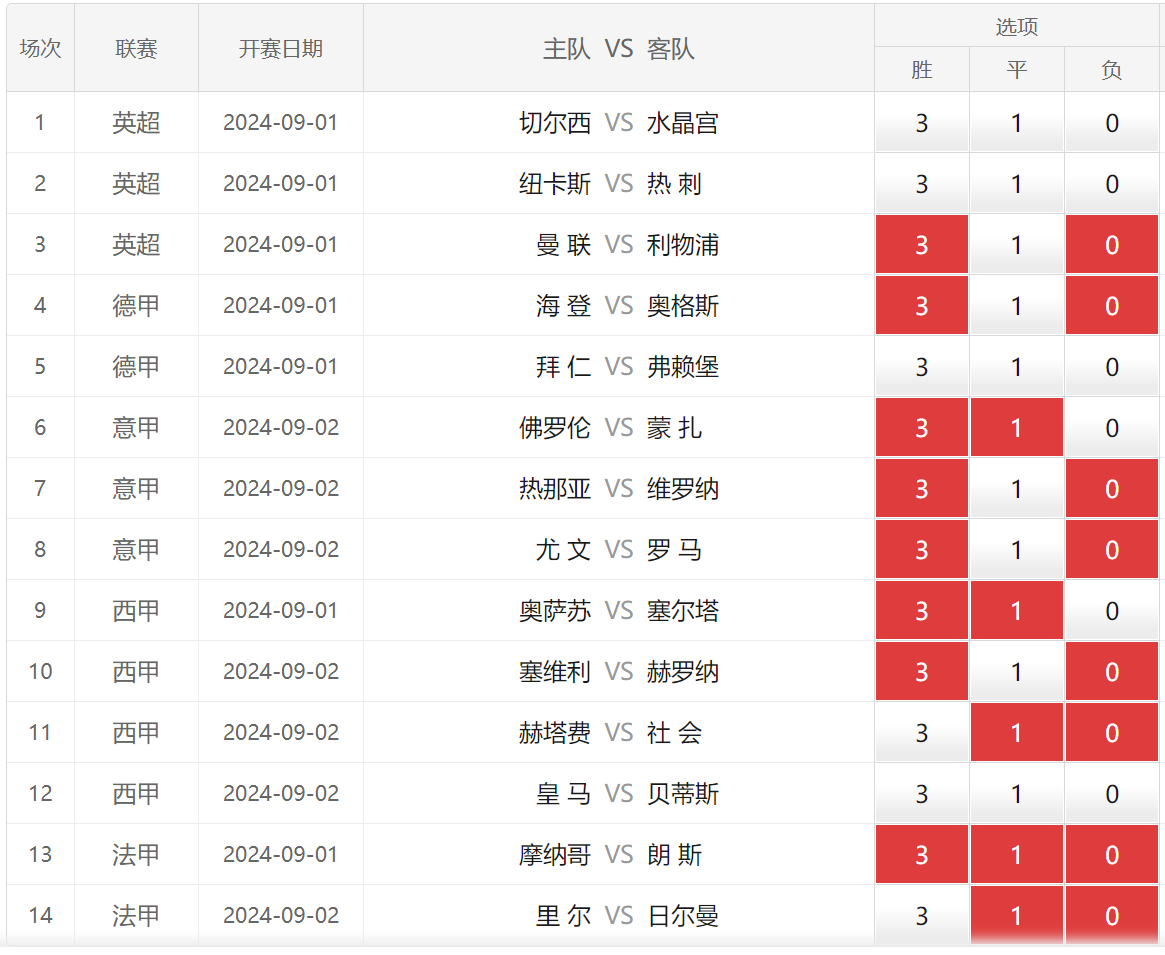Deselect loss option 0 for 曼联 VS 利物浦
The height and width of the screenshot is (955, 1165).
pos(1112,245)
